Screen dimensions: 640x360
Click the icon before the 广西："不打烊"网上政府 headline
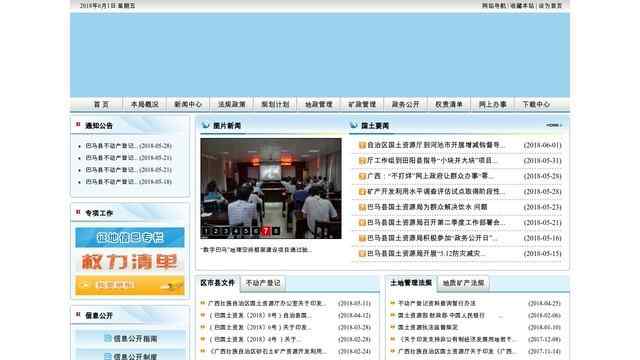click(x=362, y=176)
